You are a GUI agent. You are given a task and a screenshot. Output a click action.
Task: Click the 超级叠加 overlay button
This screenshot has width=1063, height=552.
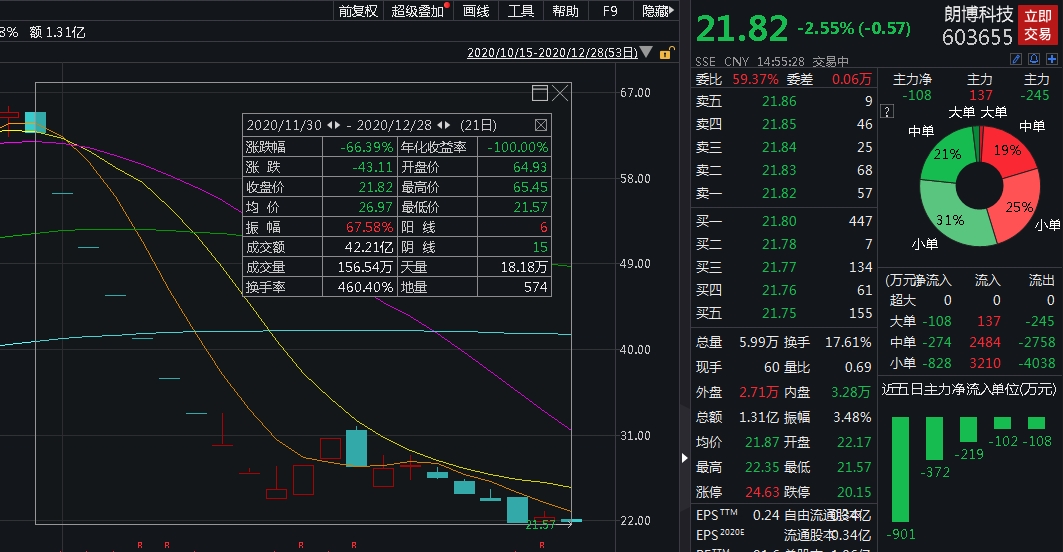(x=419, y=11)
